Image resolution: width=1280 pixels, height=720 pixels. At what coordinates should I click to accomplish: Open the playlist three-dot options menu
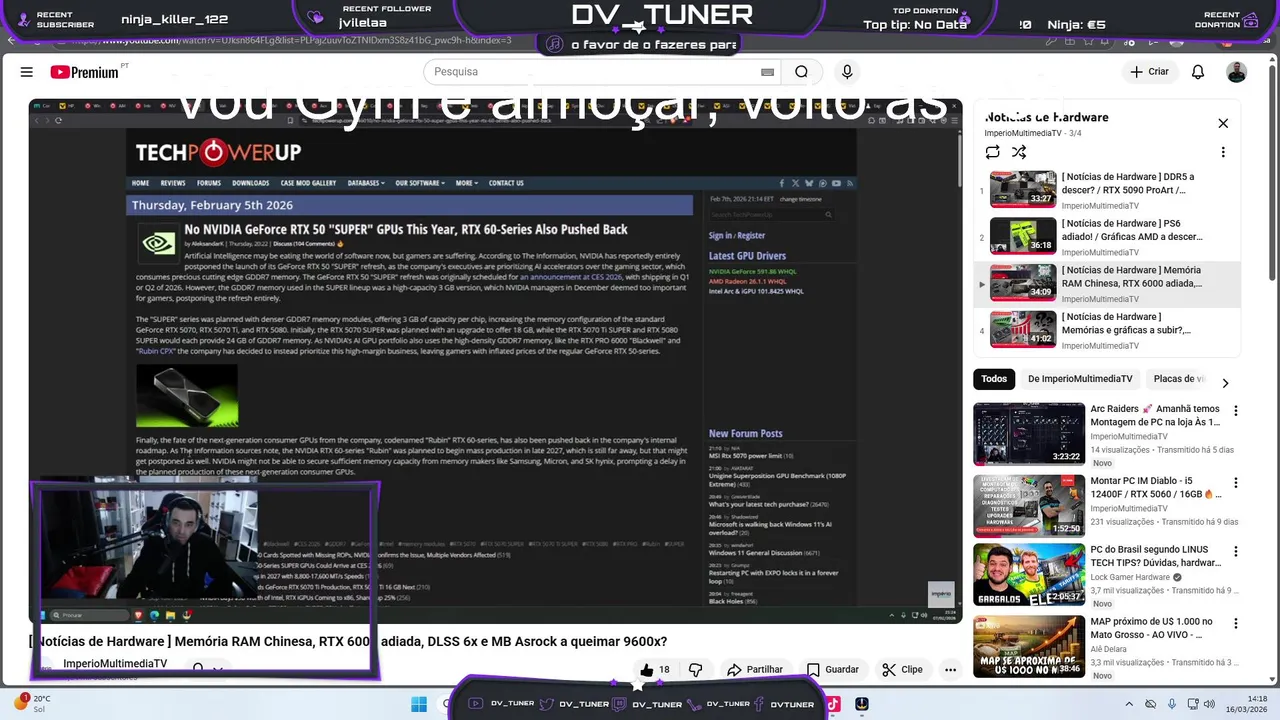pos(1223,152)
